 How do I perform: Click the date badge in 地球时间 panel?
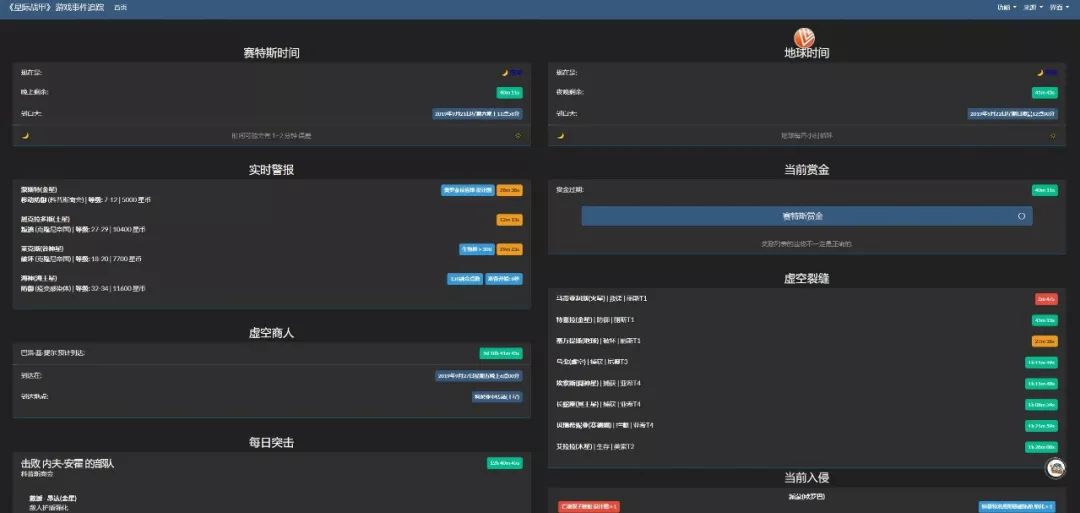pos(1012,114)
